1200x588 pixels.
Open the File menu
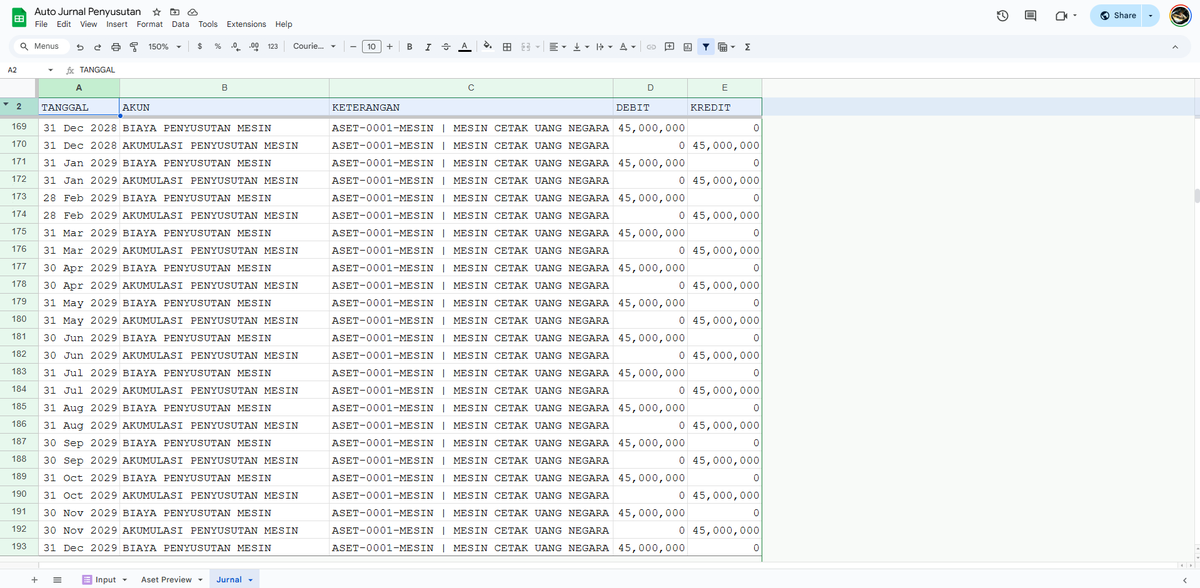[40, 24]
